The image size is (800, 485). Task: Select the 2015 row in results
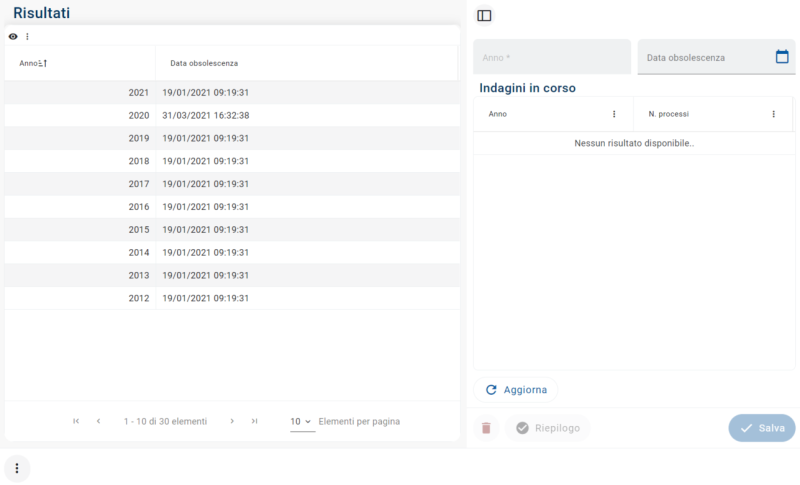pyautogui.click(x=232, y=230)
